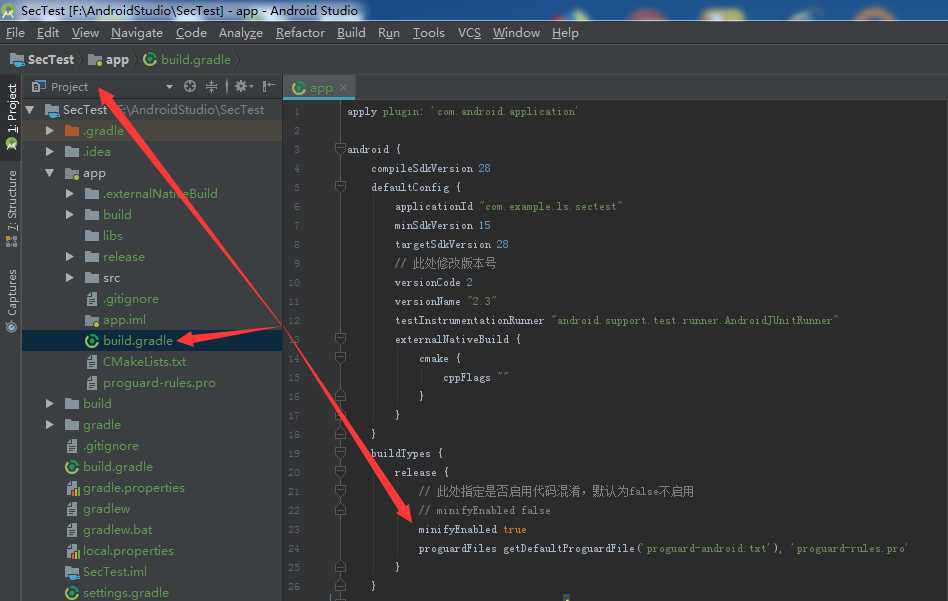The width and height of the screenshot is (948, 601).
Task: Open the Project view dropdown
Action: pos(169,87)
